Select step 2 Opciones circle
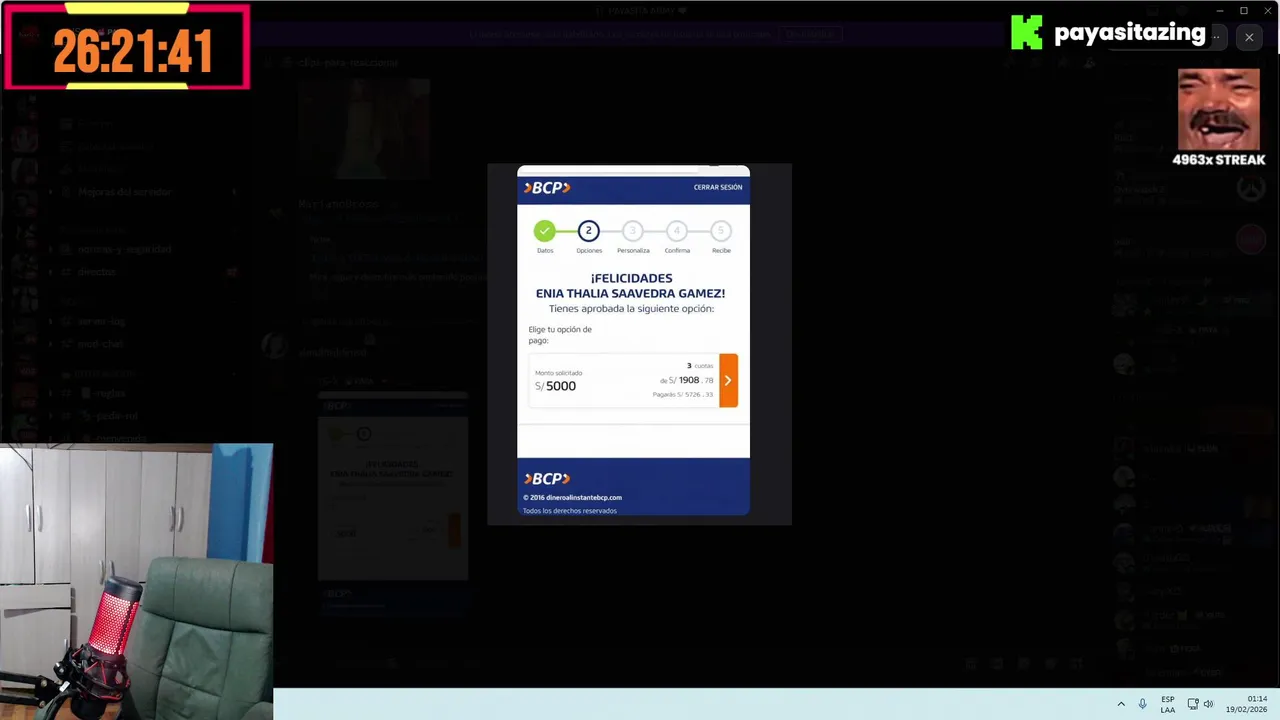Image resolution: width=1280 pixels, height=720 pixels. click(x=588, y=231)
